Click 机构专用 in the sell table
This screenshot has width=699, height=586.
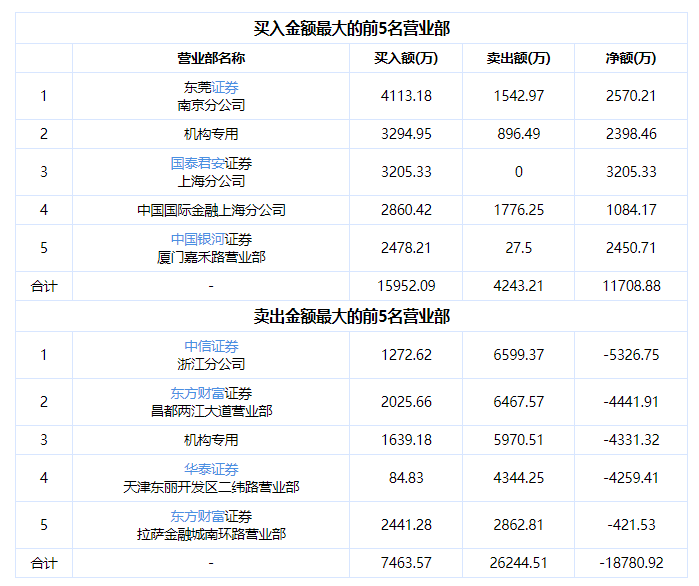[x=211, y=440]
